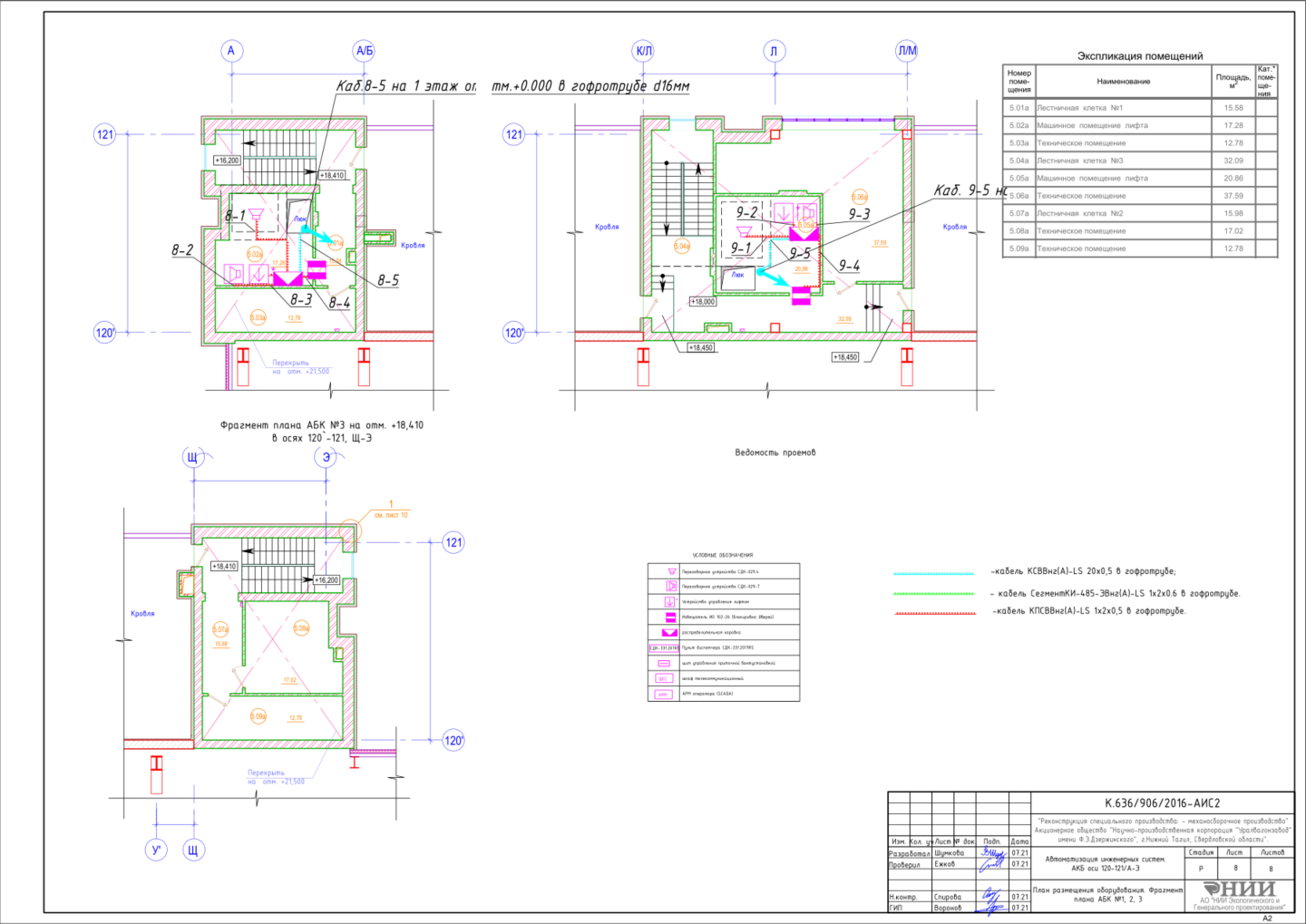Select detail reference 1 см. лист 10

[391, 509]
